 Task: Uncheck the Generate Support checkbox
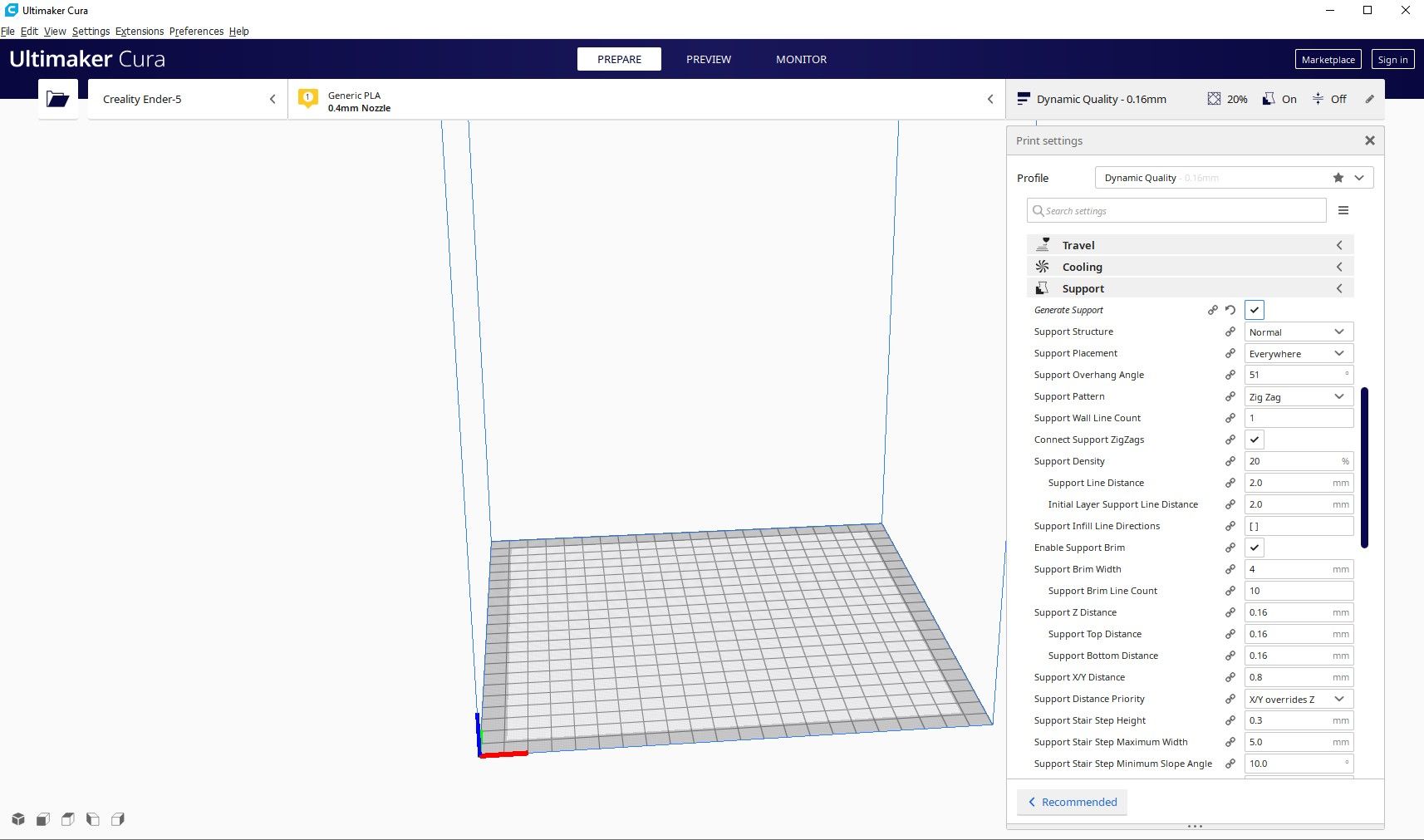[1255, 309]
